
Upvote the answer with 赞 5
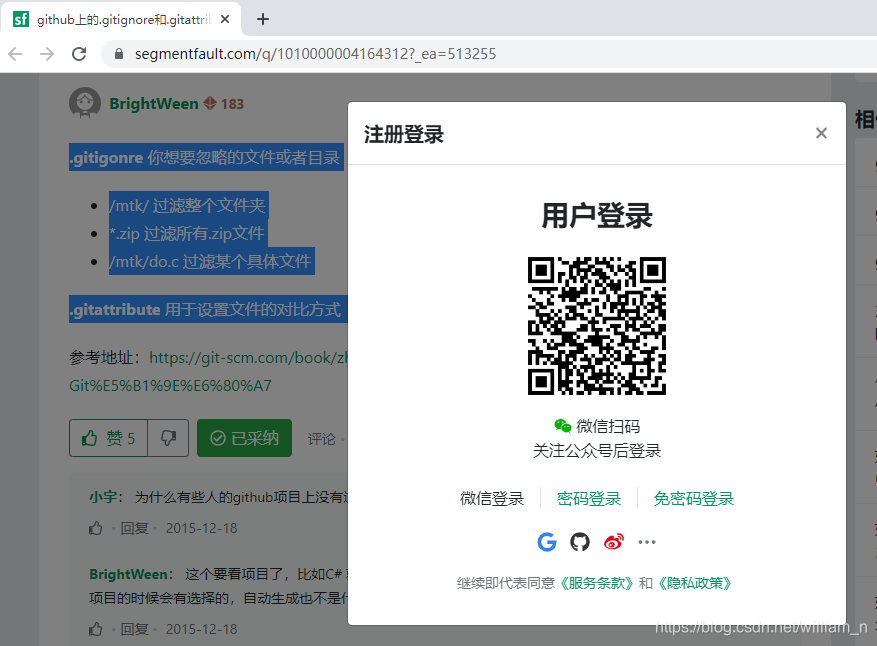pyautogui.click(x=109, y=438)
